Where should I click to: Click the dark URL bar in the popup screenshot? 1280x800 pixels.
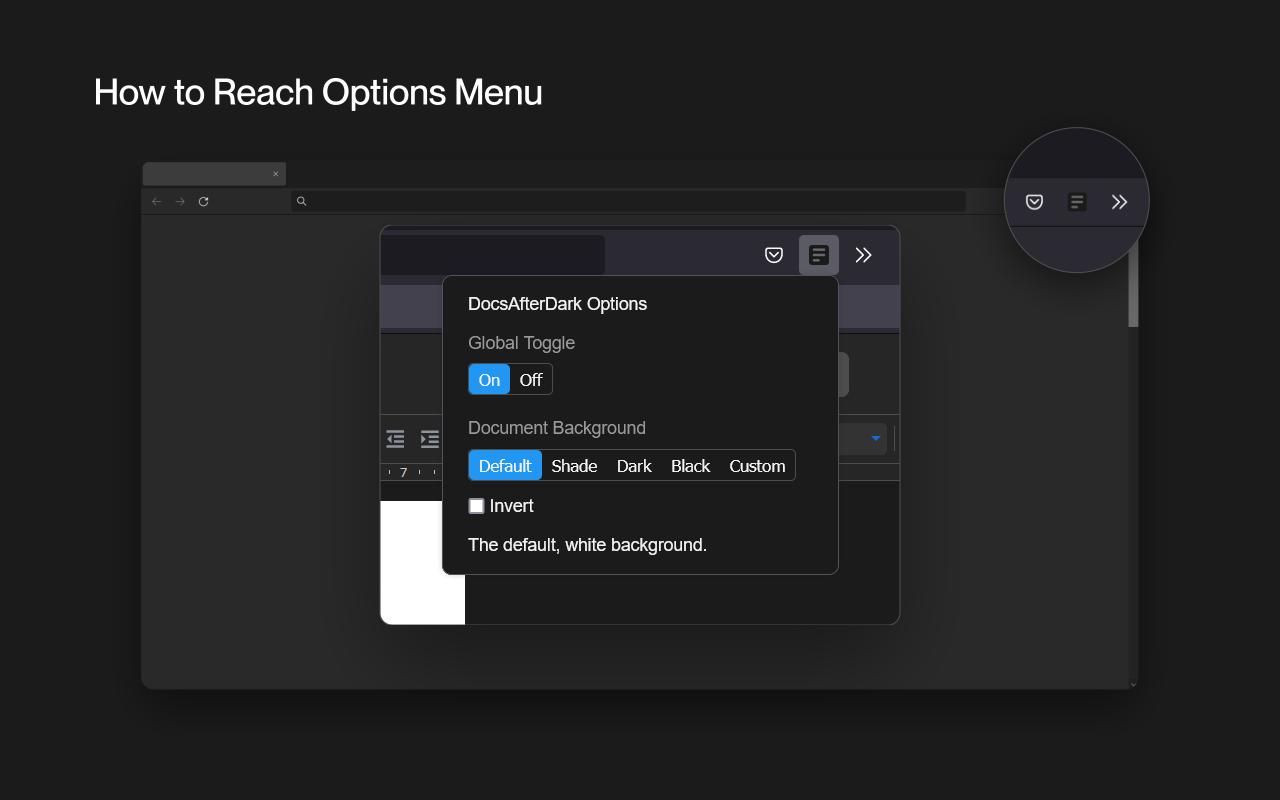tap(493, 255)
